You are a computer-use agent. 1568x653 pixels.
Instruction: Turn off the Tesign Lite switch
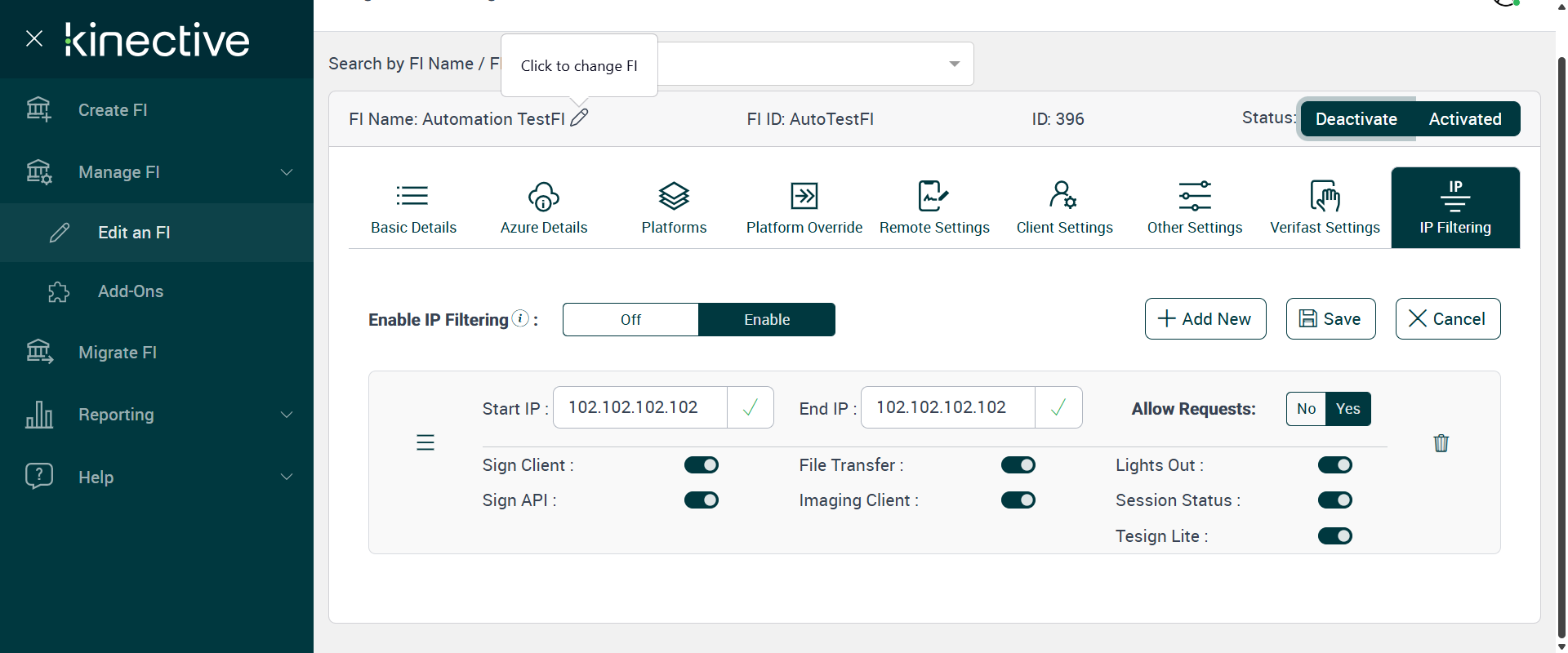1335,536
